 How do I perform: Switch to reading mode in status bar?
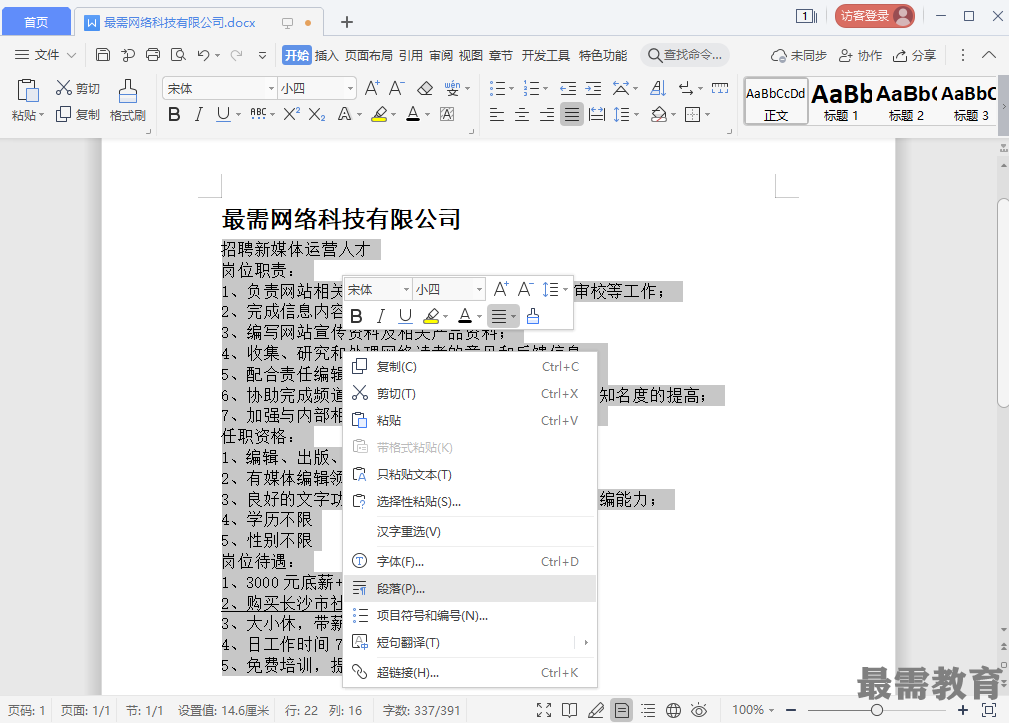pyautogui.click(x=569, y=710)
